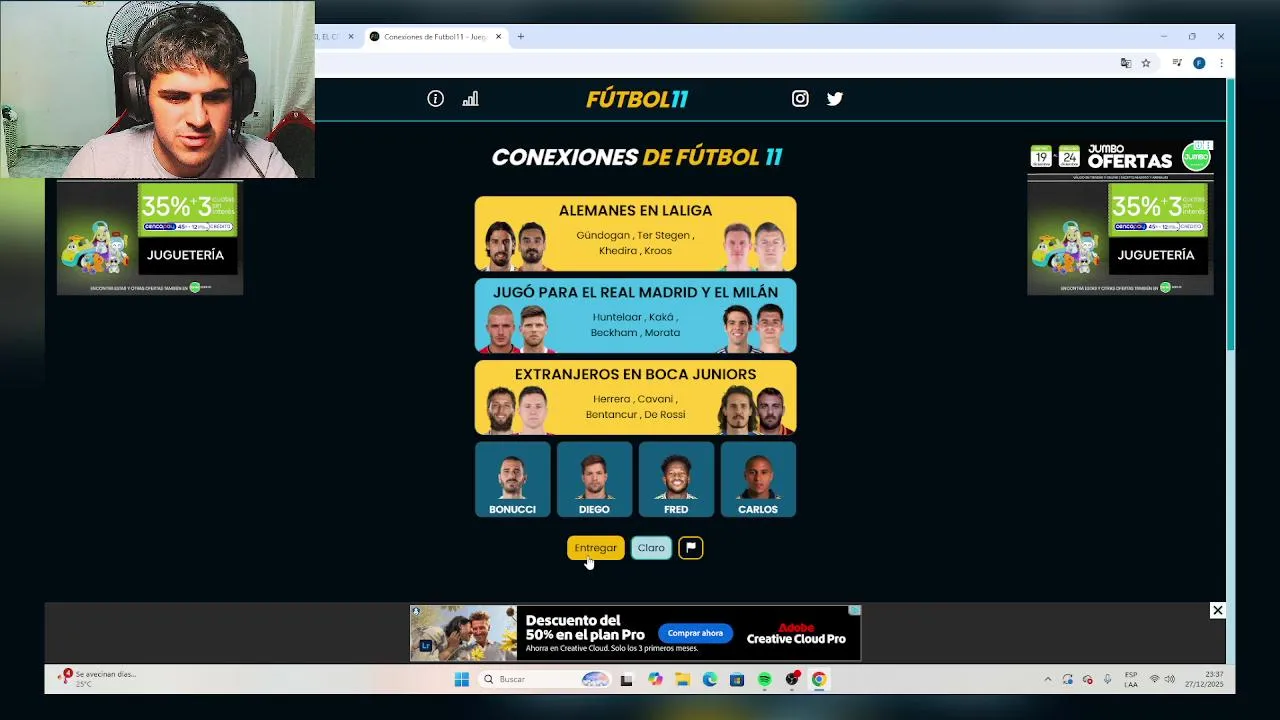Click the translate page icon in Chrome
1280x720 pixels.
point(1126,63)
